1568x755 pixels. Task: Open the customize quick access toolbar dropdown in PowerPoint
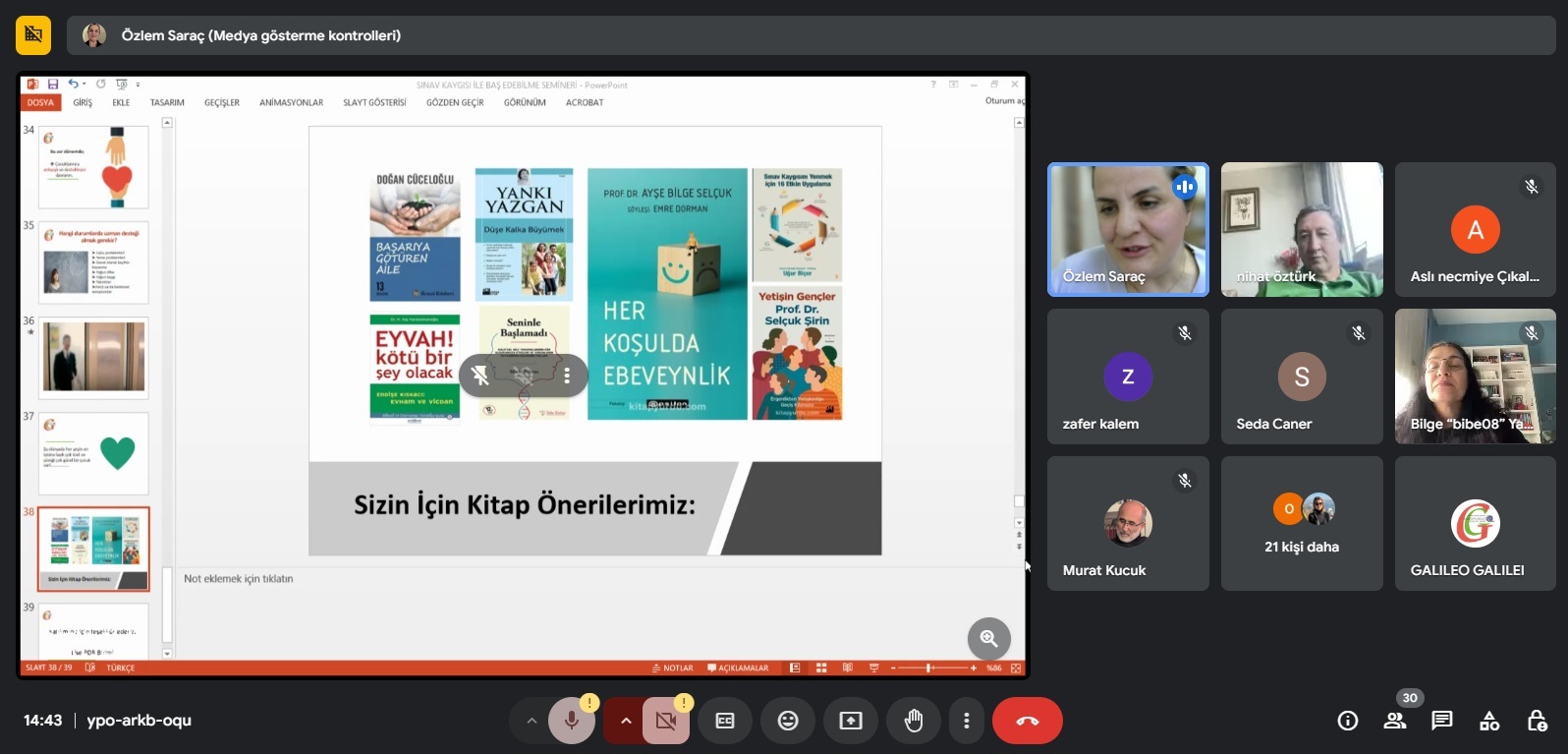pyautogui.click(x=138, y=85)
